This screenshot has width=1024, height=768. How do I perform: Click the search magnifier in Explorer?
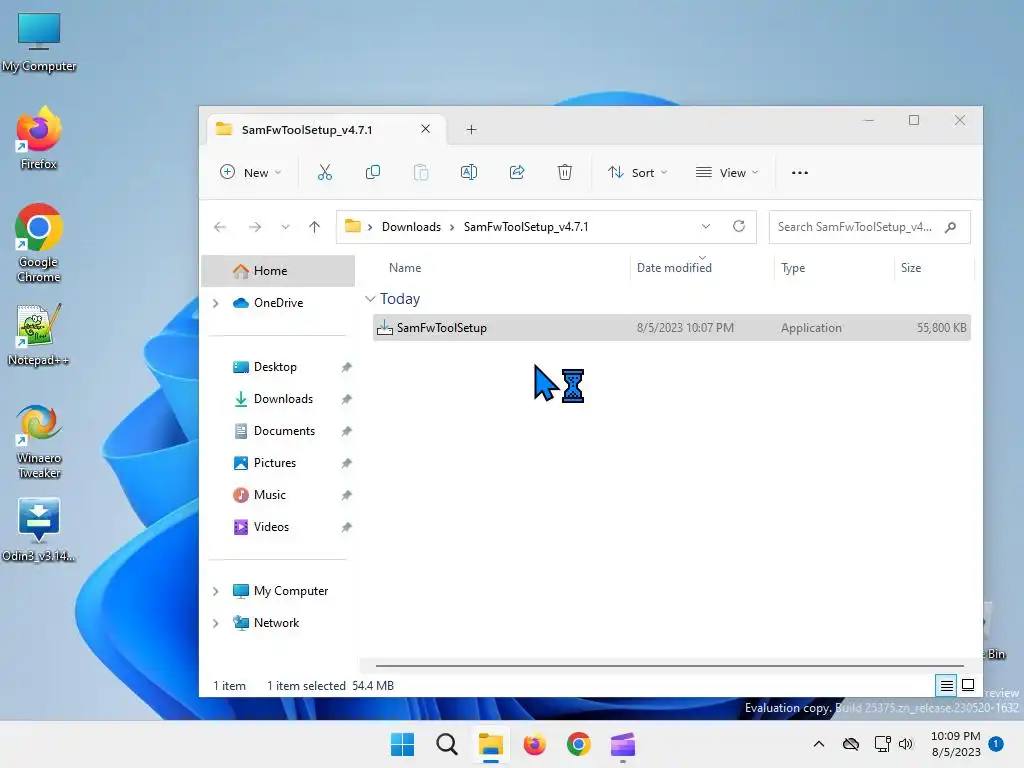[x=951, y=227]
